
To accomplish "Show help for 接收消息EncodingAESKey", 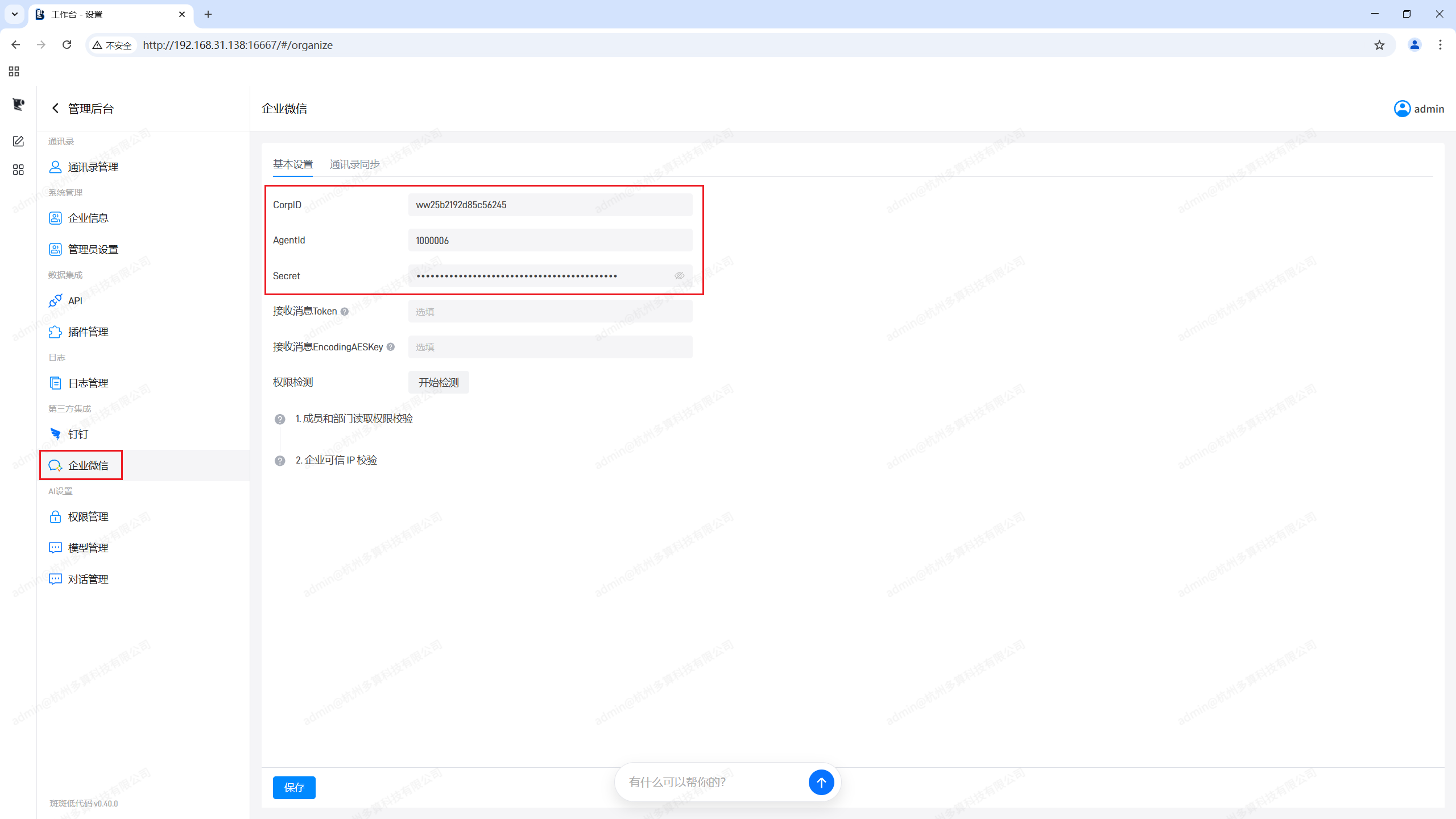I will [x=391, y=347].
